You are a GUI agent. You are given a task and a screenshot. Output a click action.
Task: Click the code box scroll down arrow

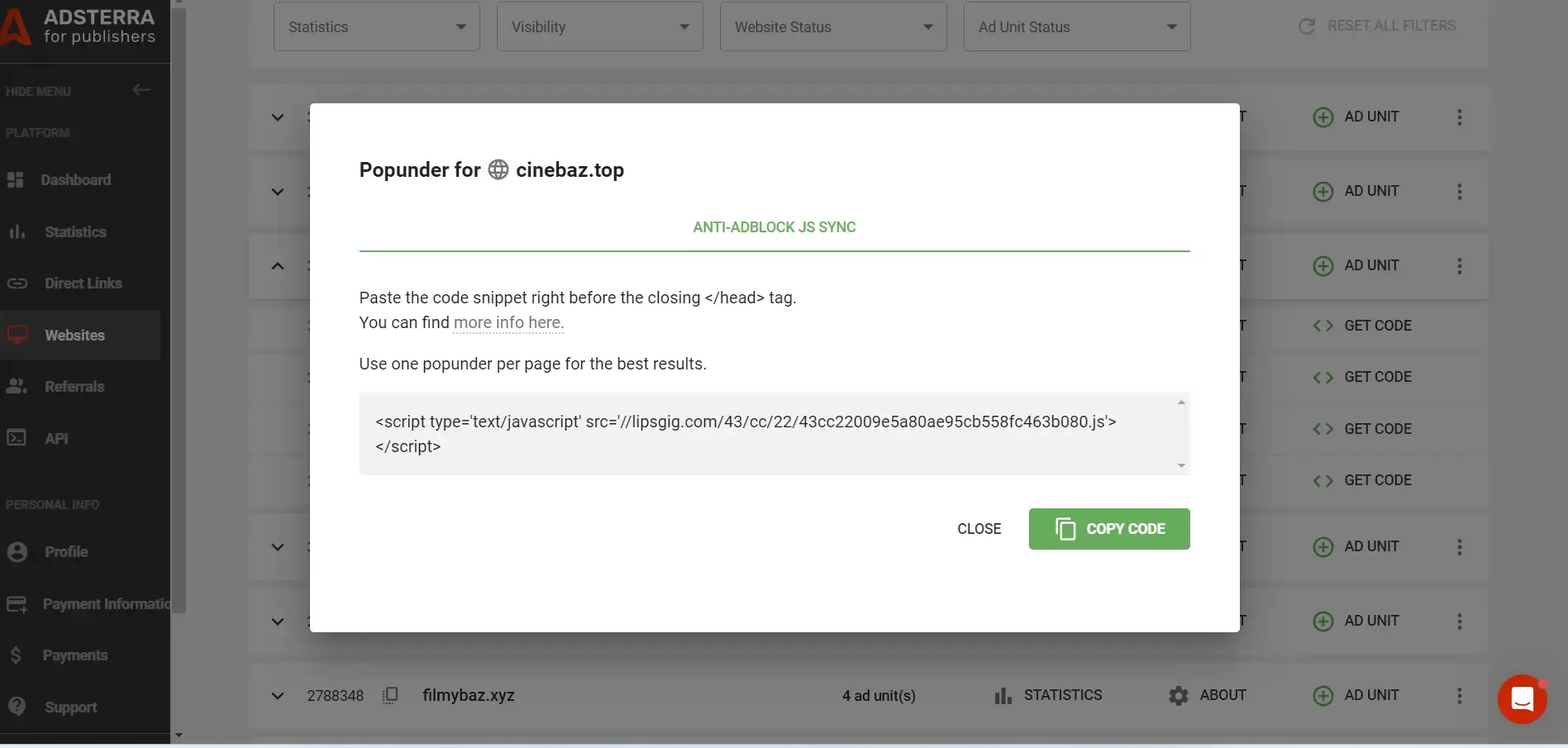1181,465
